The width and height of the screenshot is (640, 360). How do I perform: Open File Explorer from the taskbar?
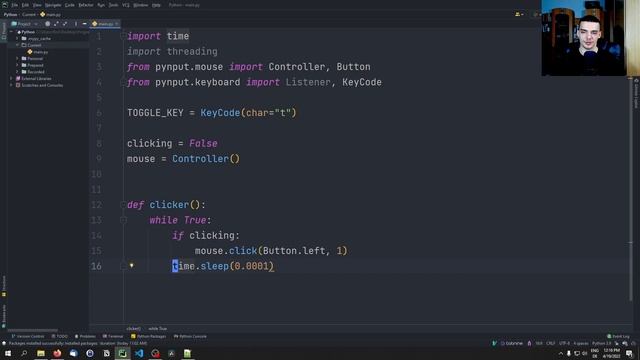(x=41, y=353)
